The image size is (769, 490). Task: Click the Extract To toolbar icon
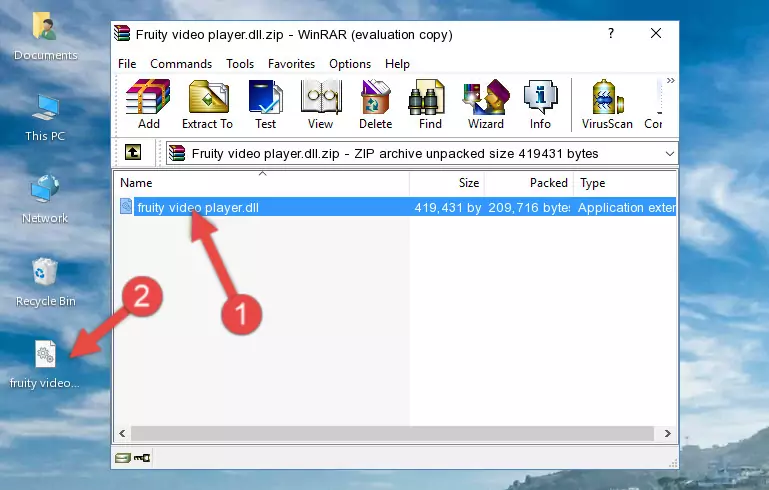tap(207, 104)
